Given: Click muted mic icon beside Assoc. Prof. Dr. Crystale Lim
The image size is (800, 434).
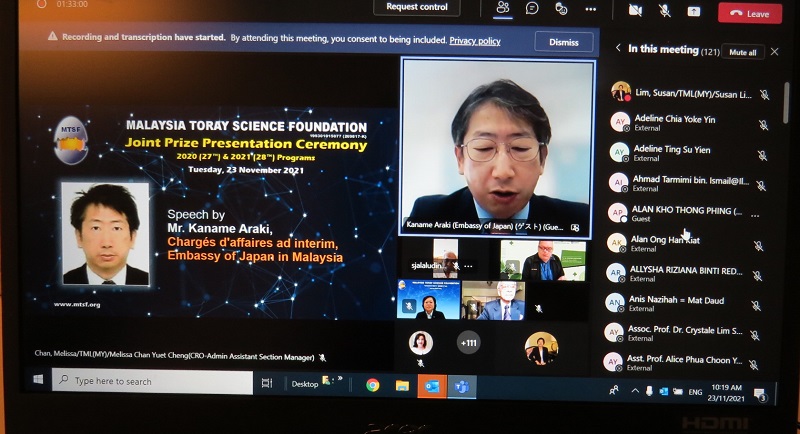Looking at the screenshot, I should point(755,335).
